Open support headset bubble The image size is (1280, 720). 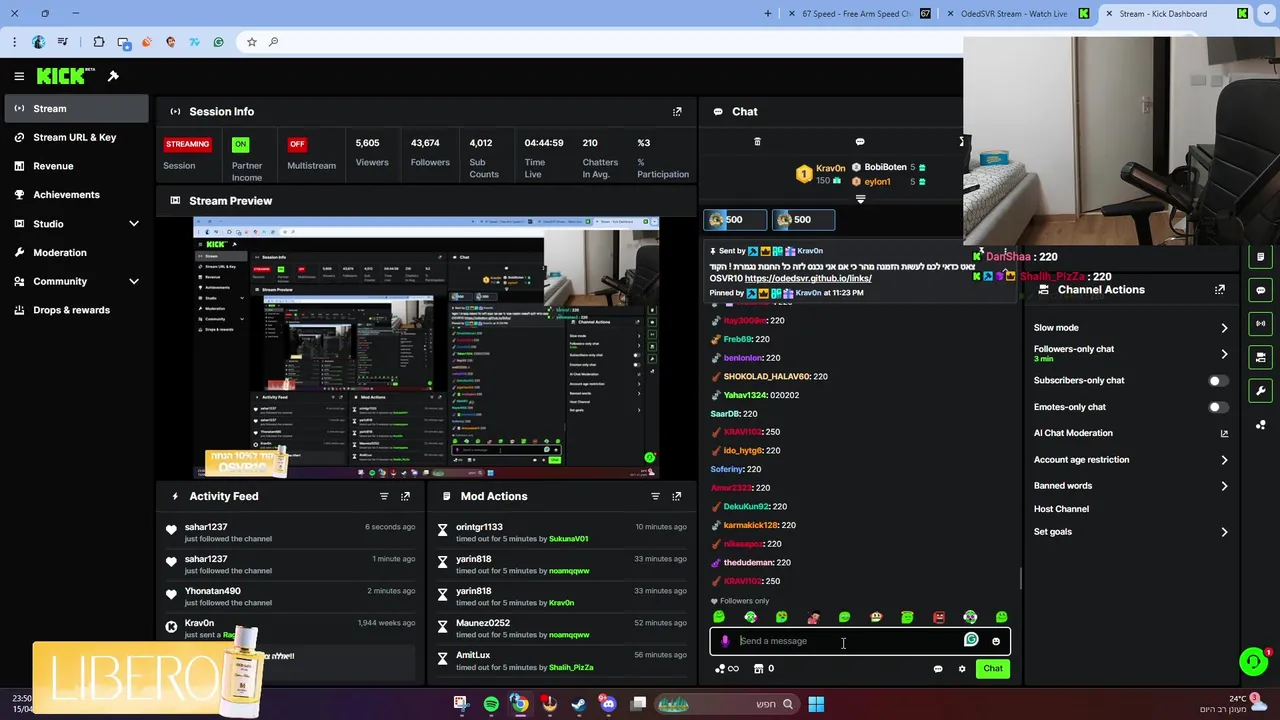(1253, 661)
